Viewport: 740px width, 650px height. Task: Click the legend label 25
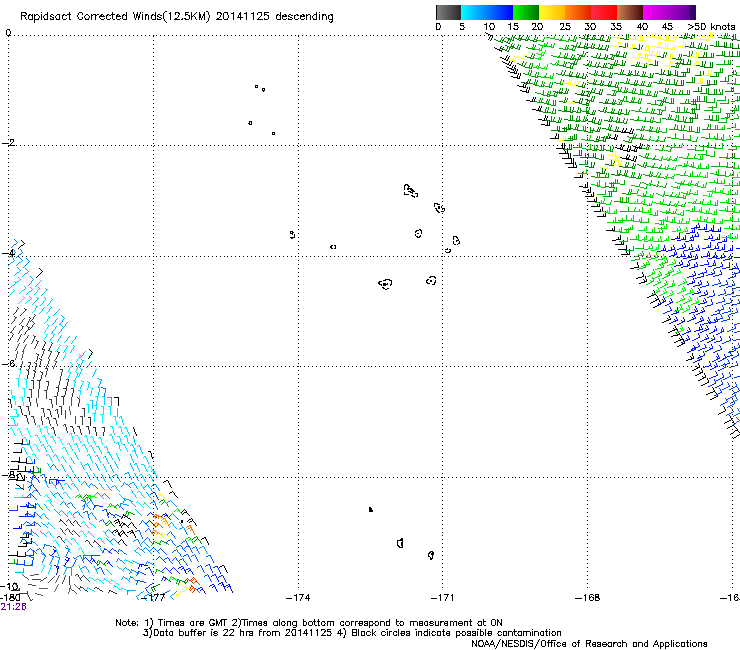click(565, 26)
